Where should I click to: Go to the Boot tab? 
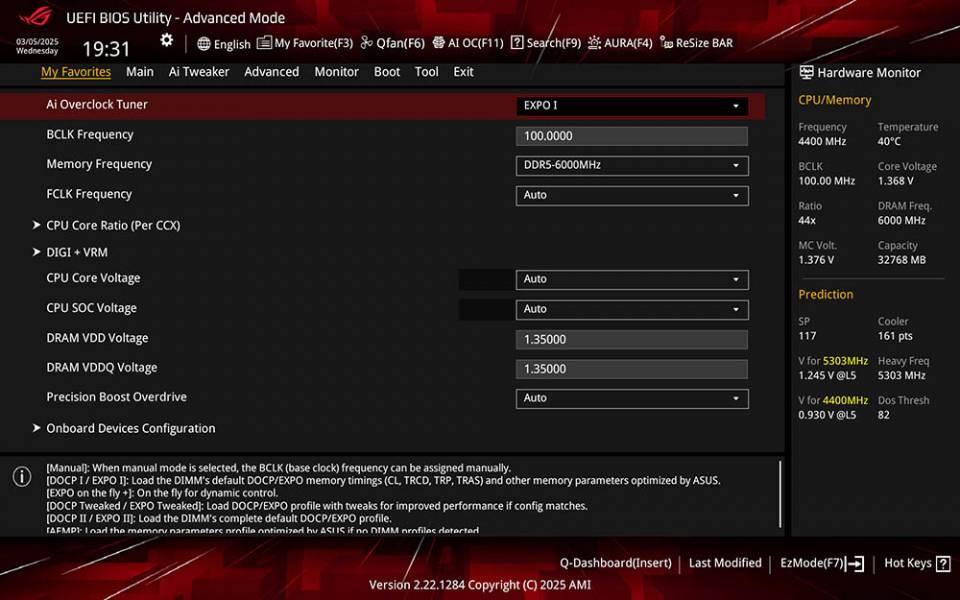[x=387, y=72]
